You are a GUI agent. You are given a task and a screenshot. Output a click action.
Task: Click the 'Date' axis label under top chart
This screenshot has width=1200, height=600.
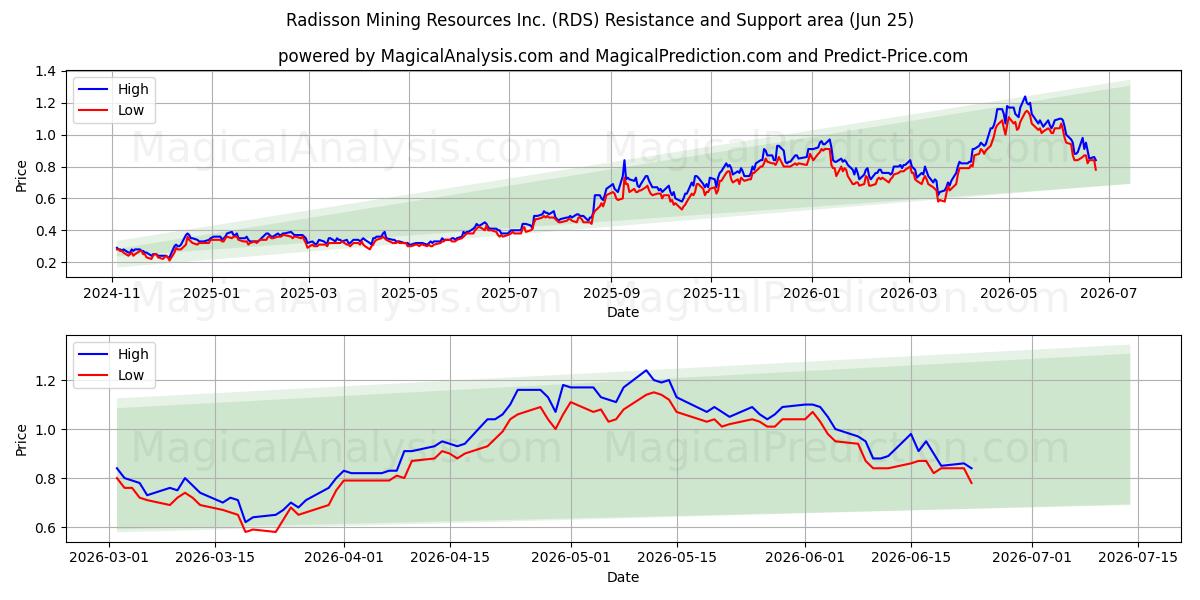[x=623, y=312]
